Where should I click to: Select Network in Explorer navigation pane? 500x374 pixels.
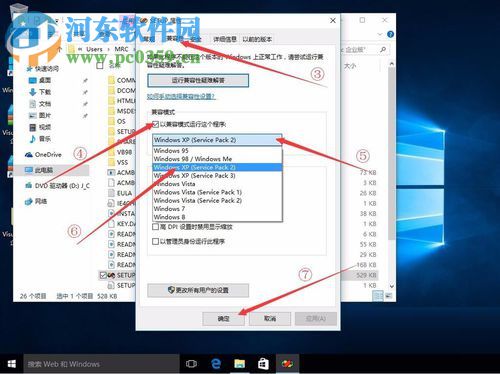[x=36, y=202]
